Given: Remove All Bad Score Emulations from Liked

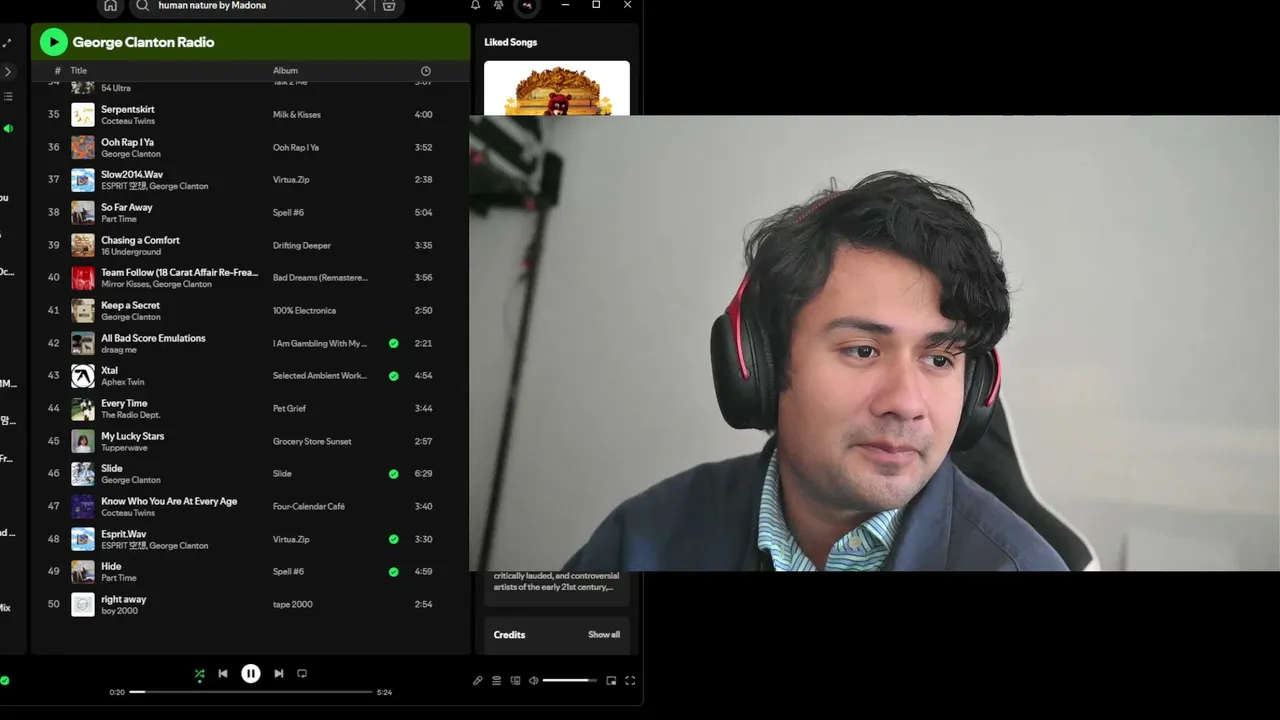Looking at the screenshot, I should (x=393, y=343).
